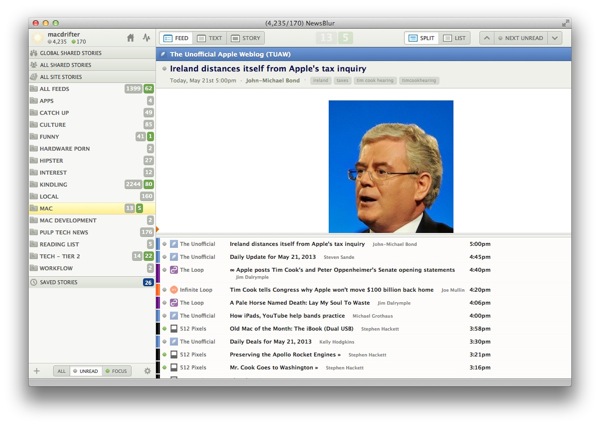Open 'Apple posts Tim Cook's' story row
Viewport: 600px width, 426px height.
(364, 273)
